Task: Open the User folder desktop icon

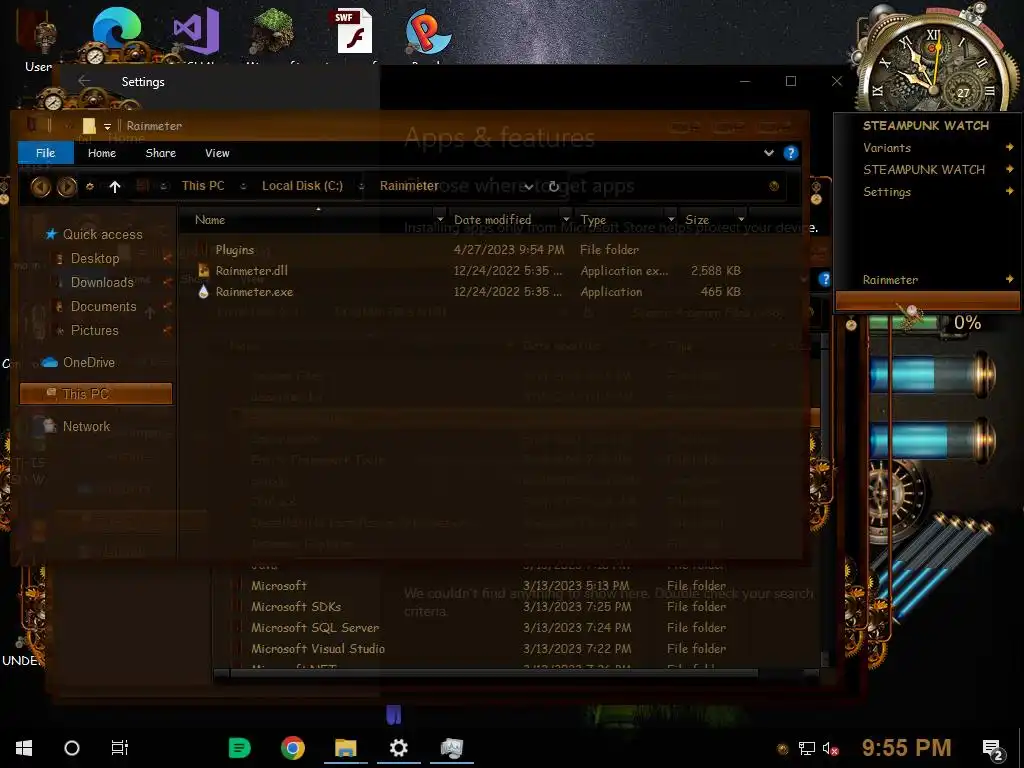Action: (38, 39)
